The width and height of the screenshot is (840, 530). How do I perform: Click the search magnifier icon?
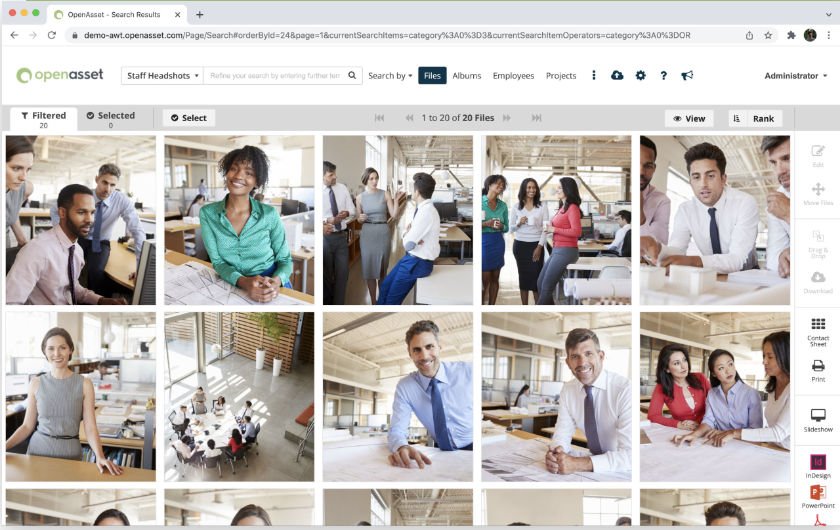352,76
